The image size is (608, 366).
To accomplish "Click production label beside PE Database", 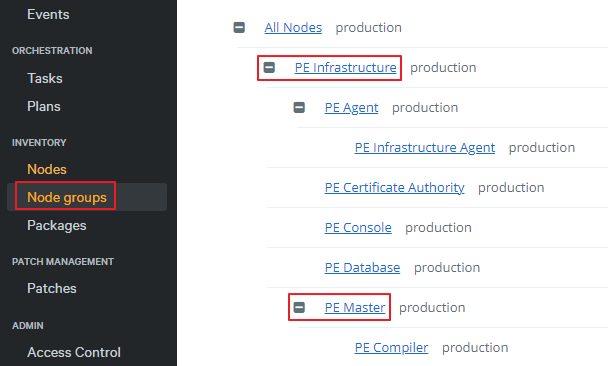I will [x=447, y=268].
